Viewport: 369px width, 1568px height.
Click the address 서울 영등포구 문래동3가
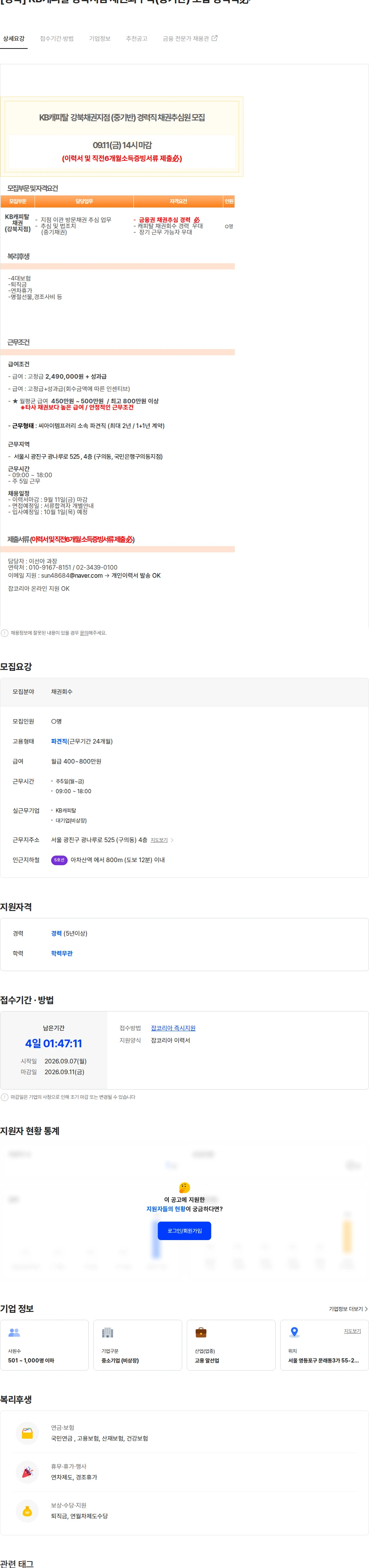click(323, 1361)
